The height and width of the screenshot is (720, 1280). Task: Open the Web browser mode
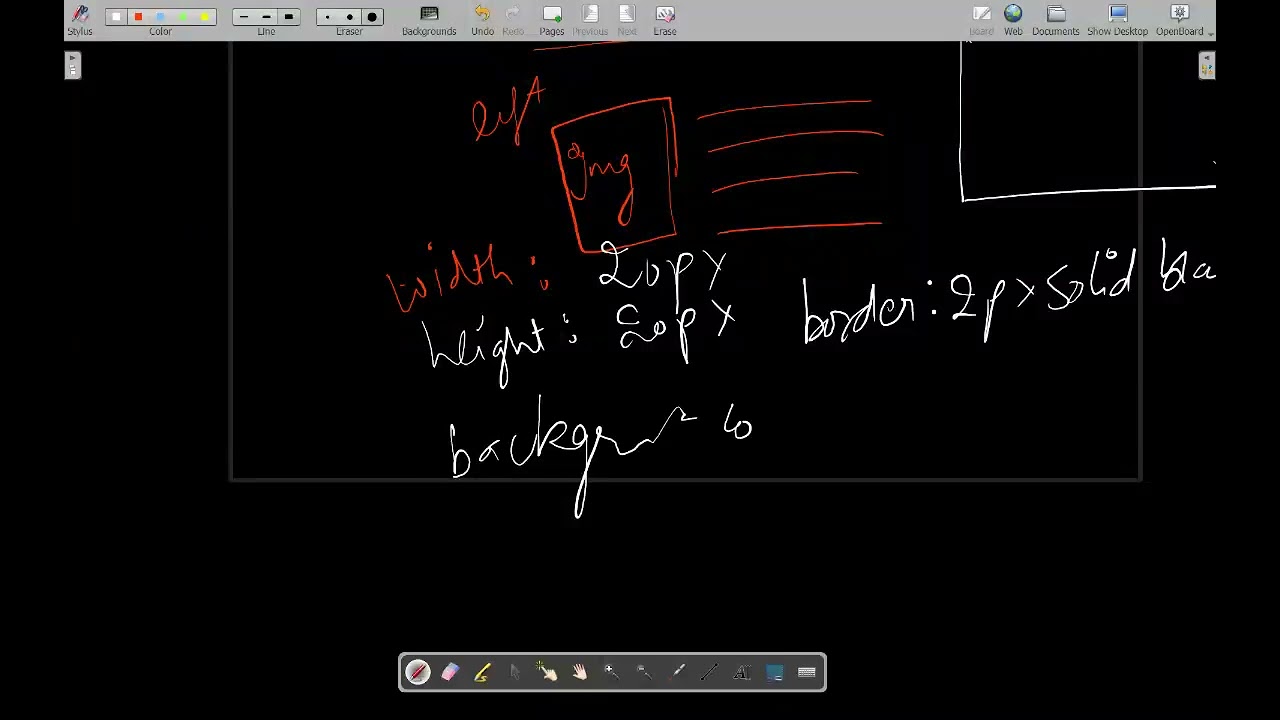click(x=1013, y=19)
